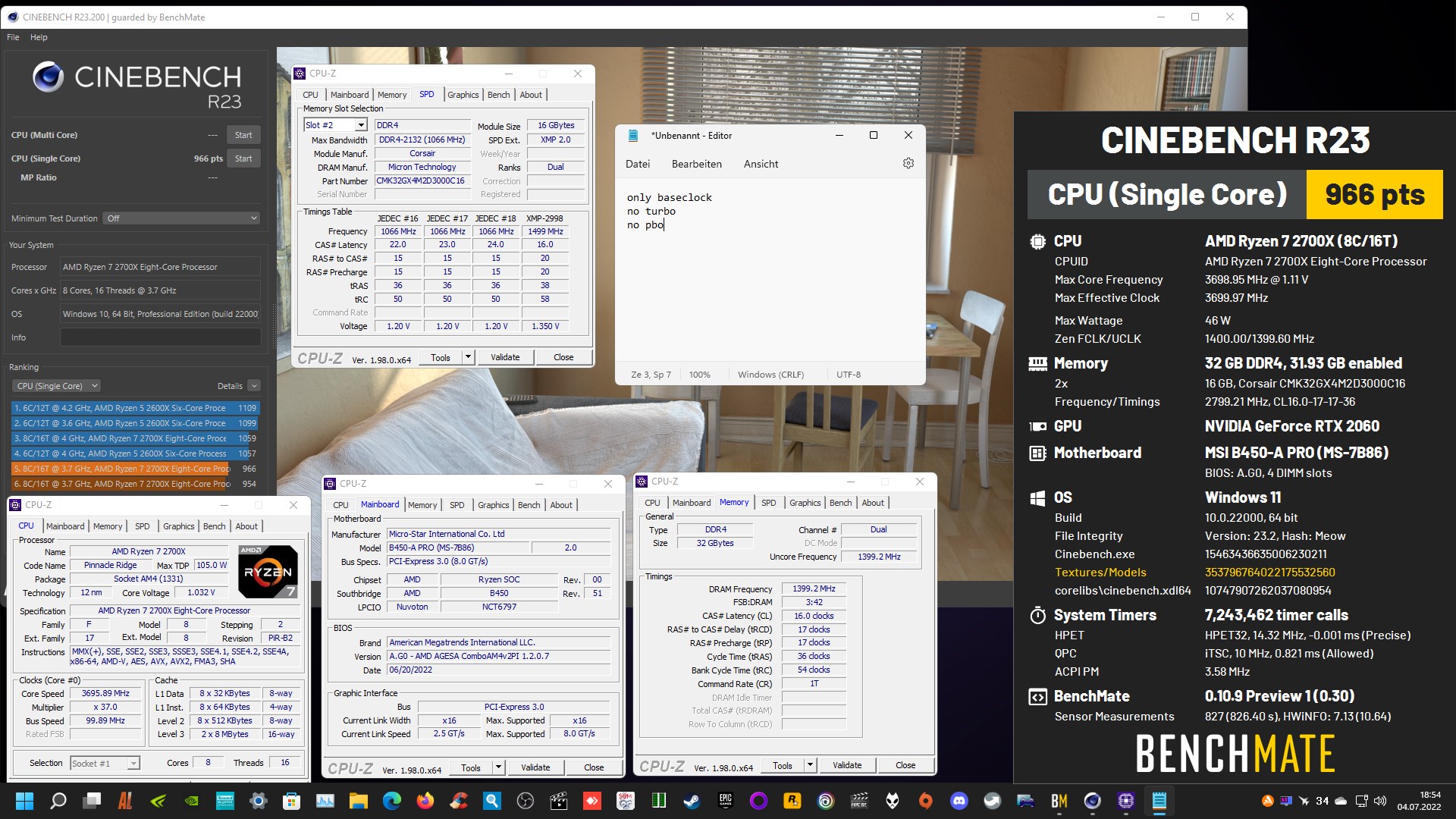Launch Firefox from the taskbar
The height and width of the screenshot is (819, 1456).
point(425,801)
